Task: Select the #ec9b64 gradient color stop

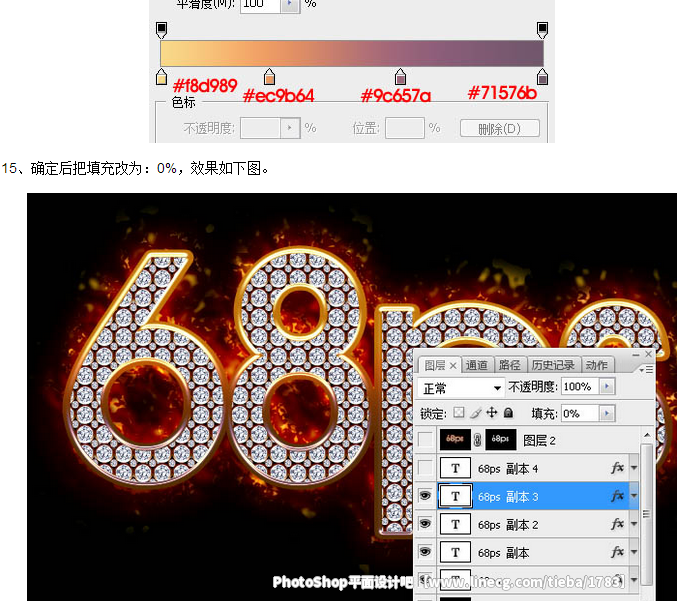Action: (x=269, y=78)
